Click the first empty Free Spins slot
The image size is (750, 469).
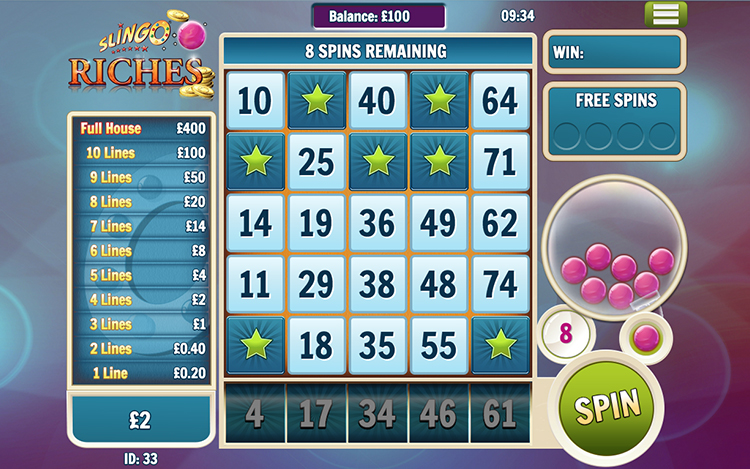pos(566,136)
